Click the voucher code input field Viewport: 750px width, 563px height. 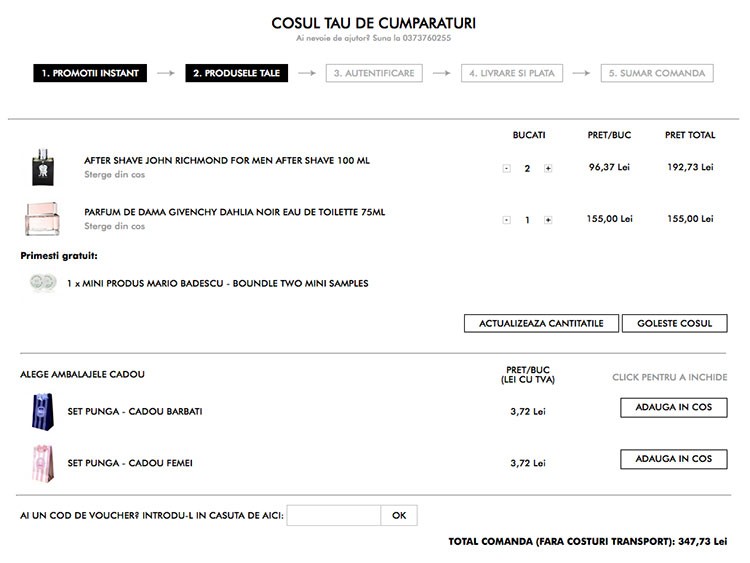tap(333, 516)
